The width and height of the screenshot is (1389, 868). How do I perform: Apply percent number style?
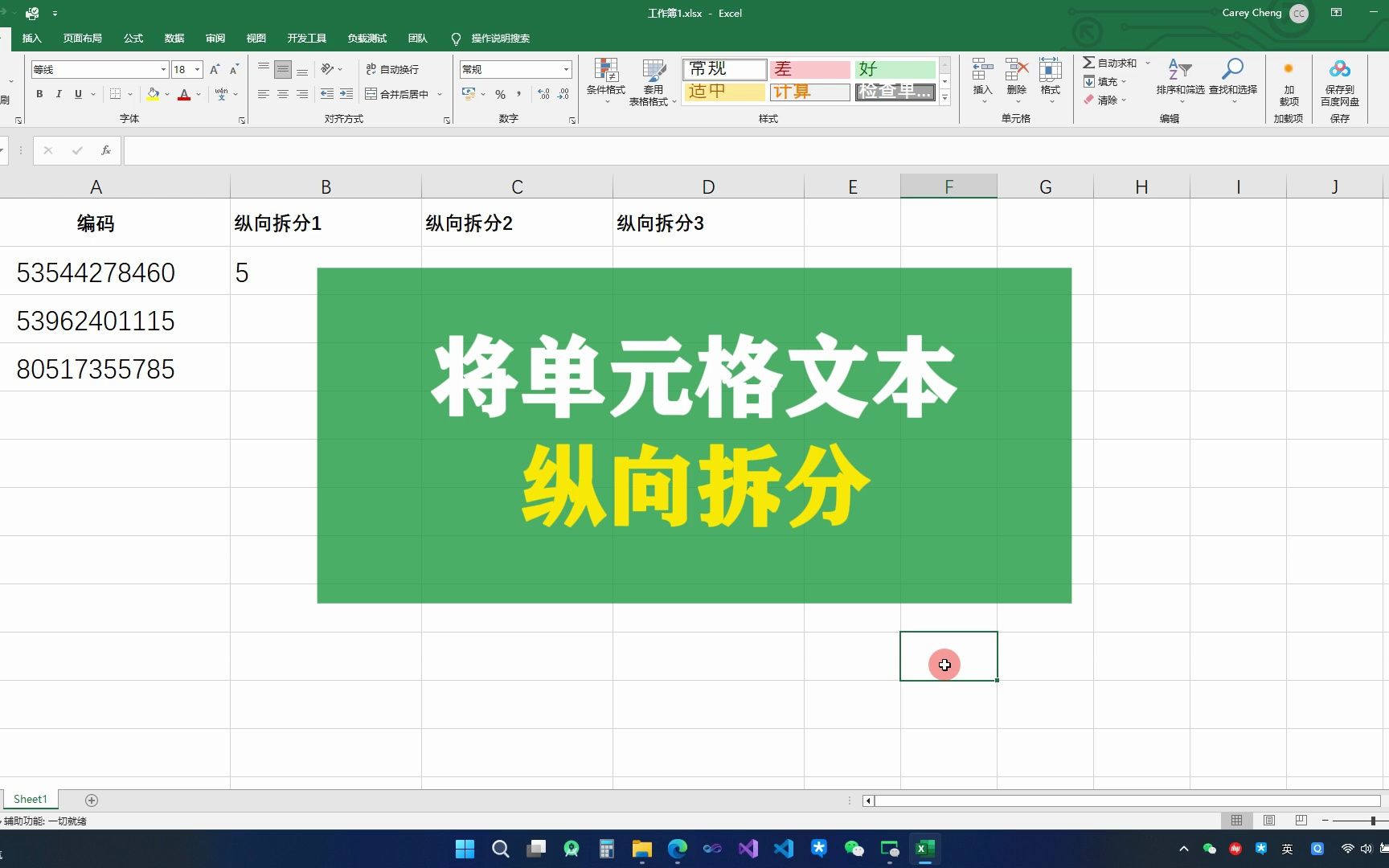pos(499,94)
